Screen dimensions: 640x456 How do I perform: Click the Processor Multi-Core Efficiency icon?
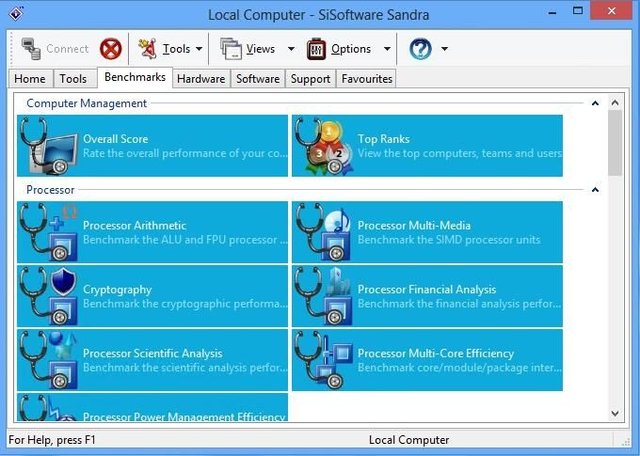[x=324, y=360]
